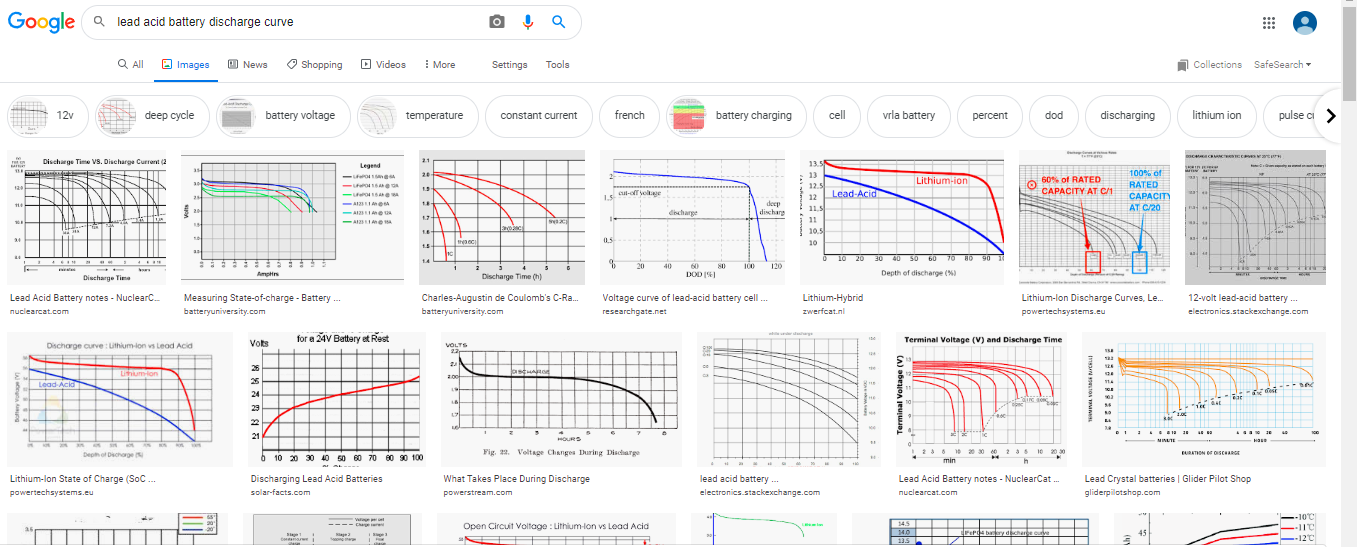Open Collections bookmark link
Image resolution: width=1357 pixels, height=547 pixels.
click(x=1209, y=65)
